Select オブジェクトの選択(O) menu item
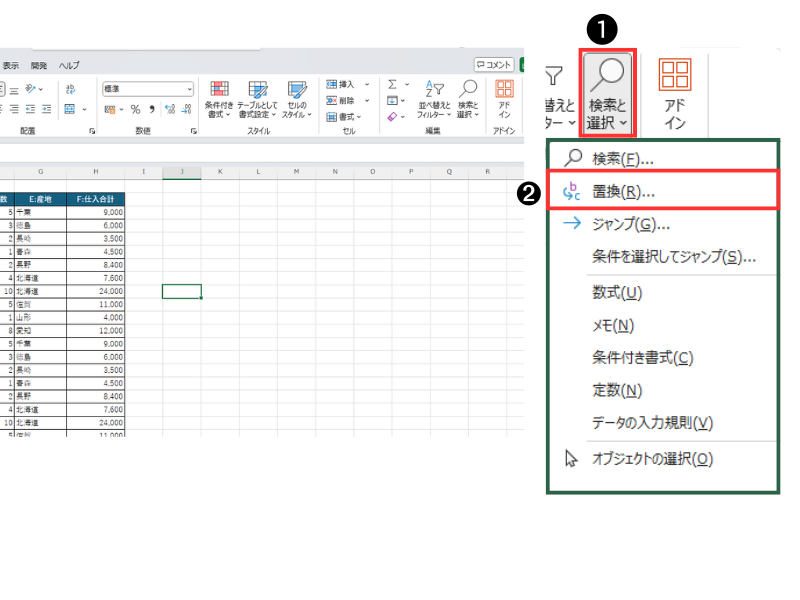Viewport: 800px width, 600px height. 652,459
